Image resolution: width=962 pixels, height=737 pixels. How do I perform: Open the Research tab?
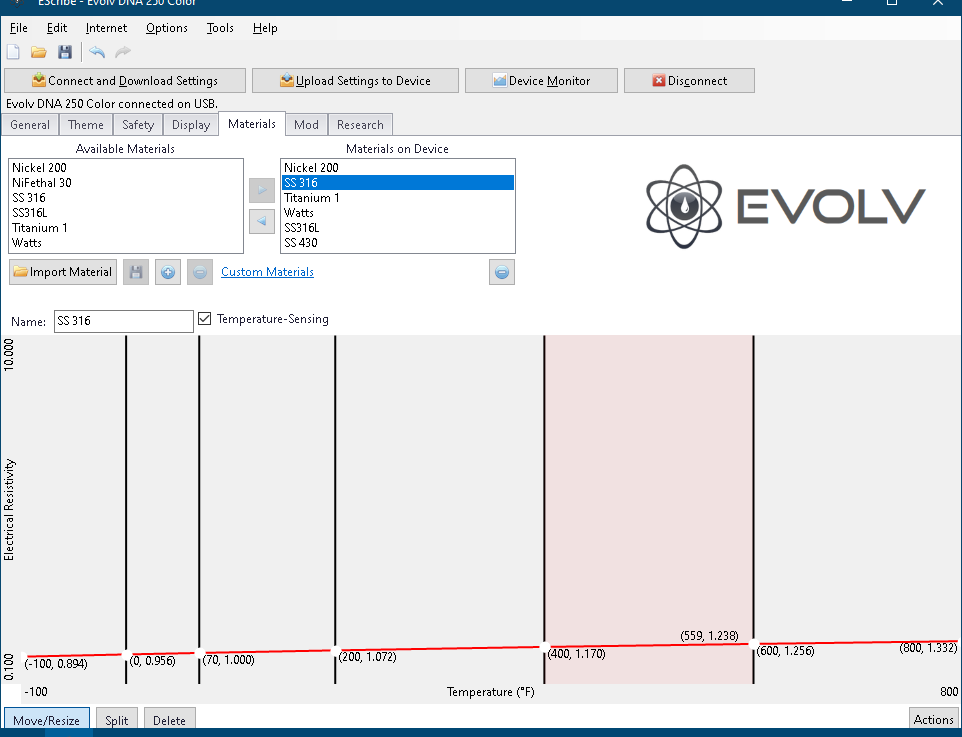[x=360, y=125]
